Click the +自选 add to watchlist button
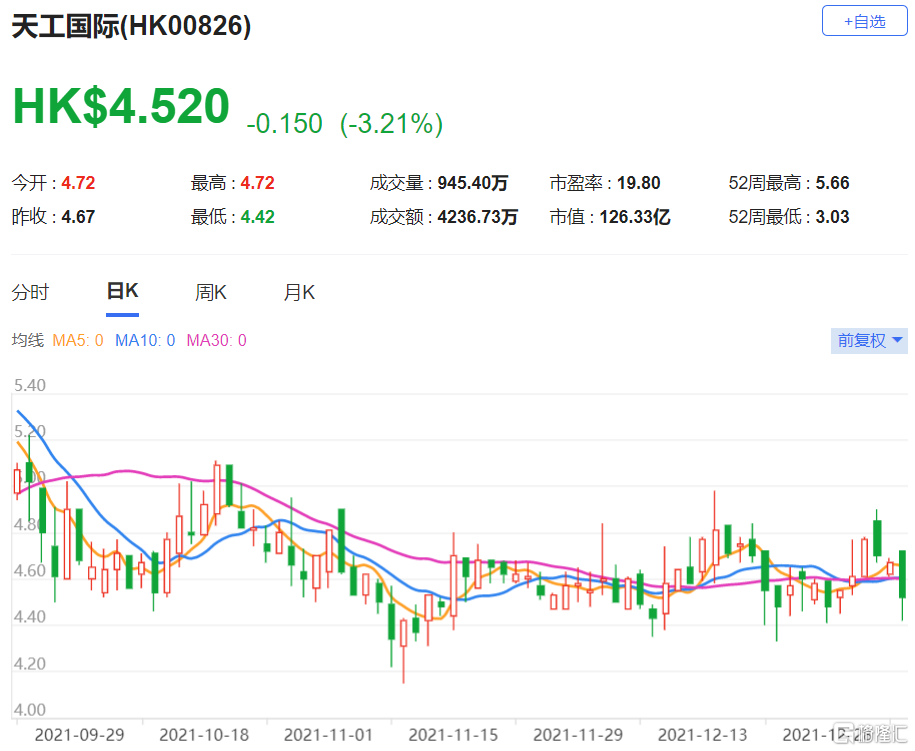Image resolution: width=915 pixels, height=751 pixels. [x=864, y=21]
